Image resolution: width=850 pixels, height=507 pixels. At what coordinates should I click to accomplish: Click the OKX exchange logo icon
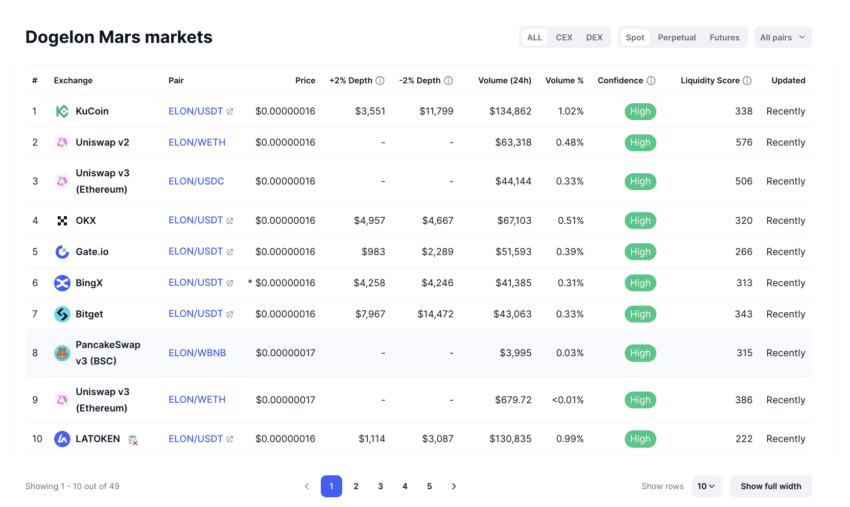pos(62,221)
